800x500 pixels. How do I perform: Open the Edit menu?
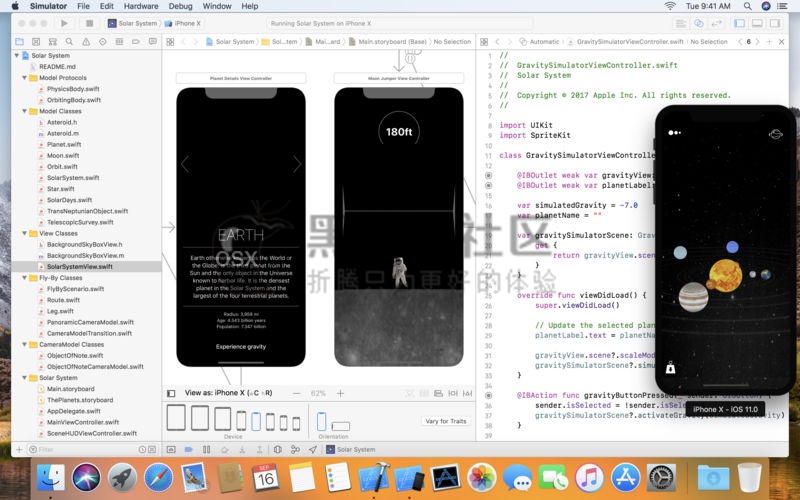107,6
